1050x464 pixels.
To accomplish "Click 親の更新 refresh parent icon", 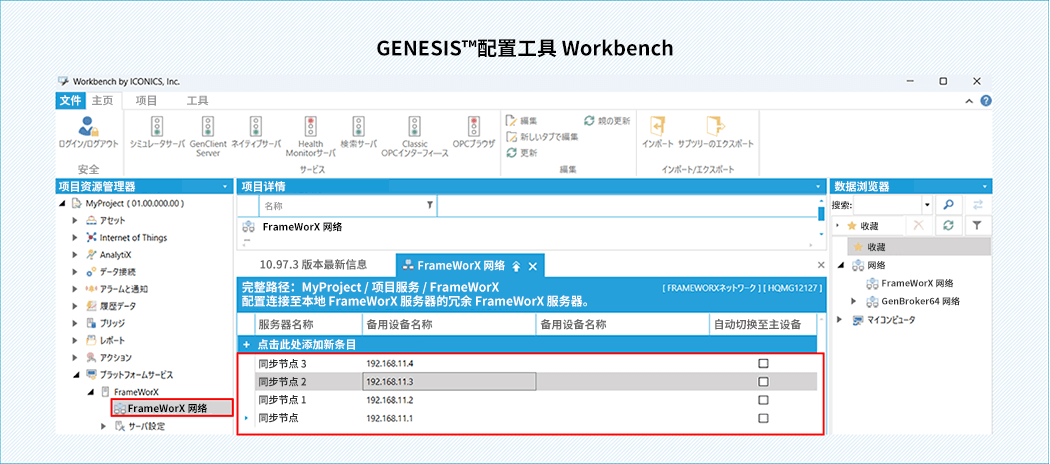I will 589,121.
